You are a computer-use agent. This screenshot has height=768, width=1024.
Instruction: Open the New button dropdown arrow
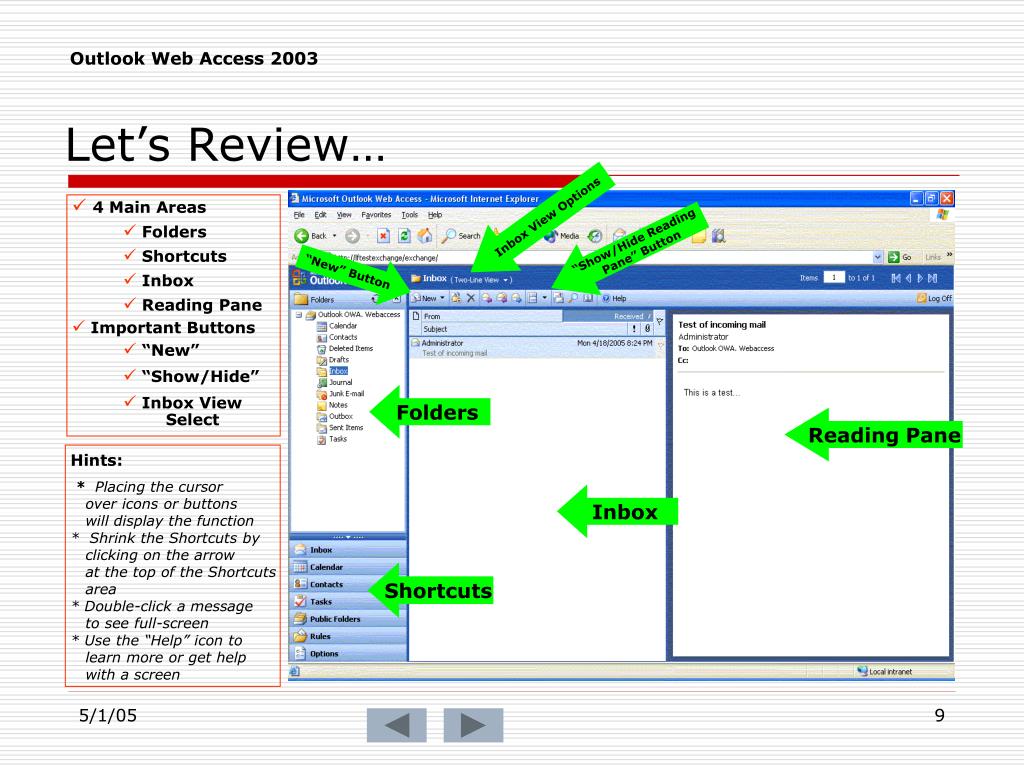click(442, 298)
